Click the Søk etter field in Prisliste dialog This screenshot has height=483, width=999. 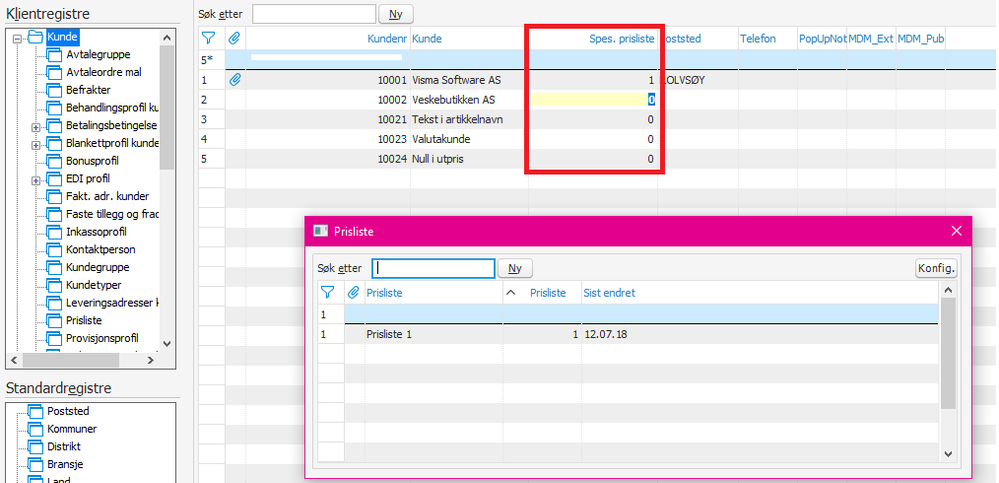coord(434,268)
